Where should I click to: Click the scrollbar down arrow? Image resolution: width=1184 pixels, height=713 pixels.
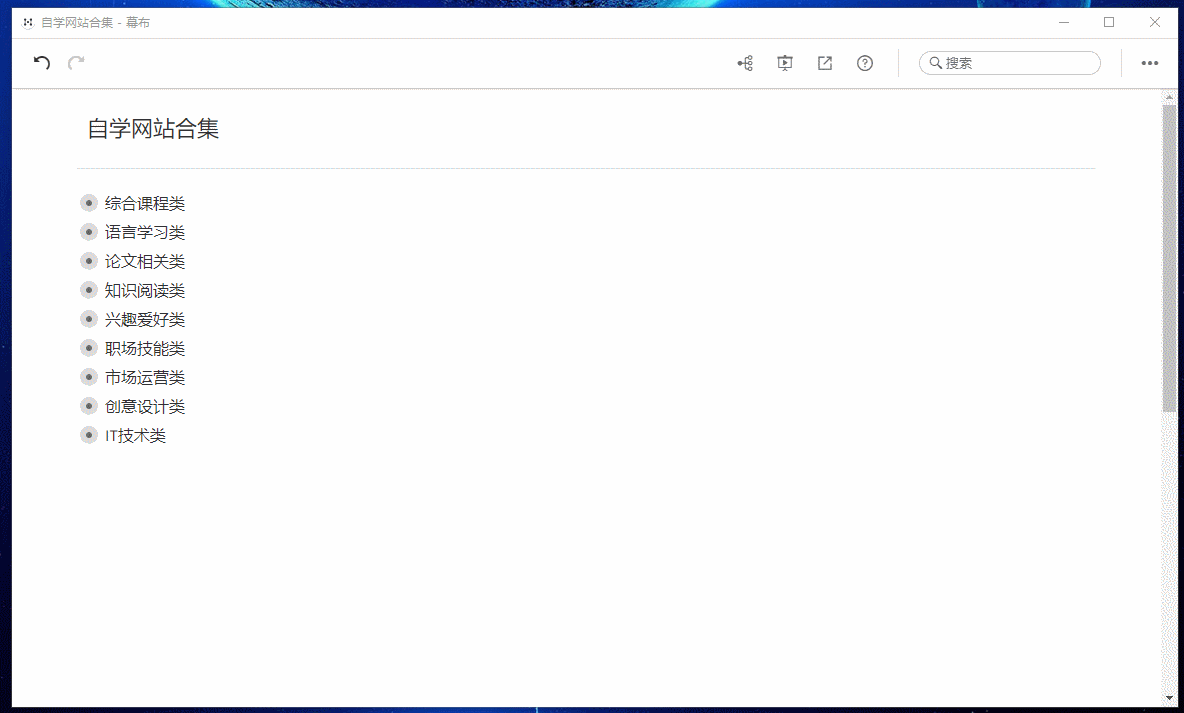coord(1169,699)
